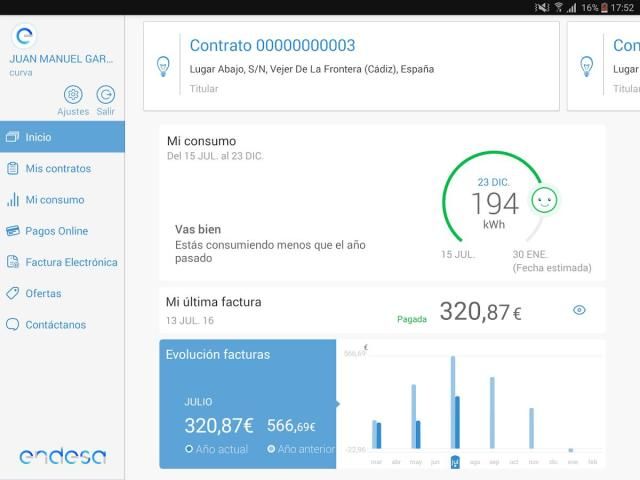Image resolution: width=640 pixels, height=480 pixels.
Task: View last invoice with the eye icon
Action: pyautogui.click(x=579, y=310)
